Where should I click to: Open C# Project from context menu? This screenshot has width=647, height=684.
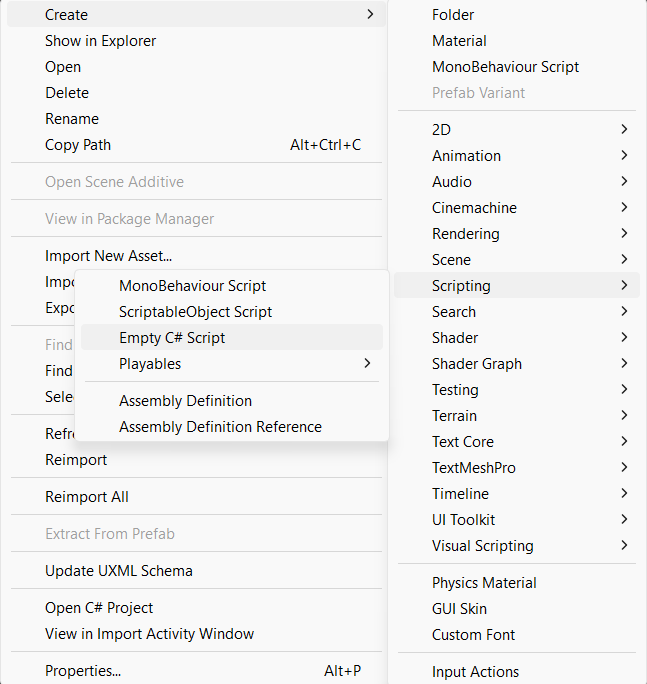point(196,608)
